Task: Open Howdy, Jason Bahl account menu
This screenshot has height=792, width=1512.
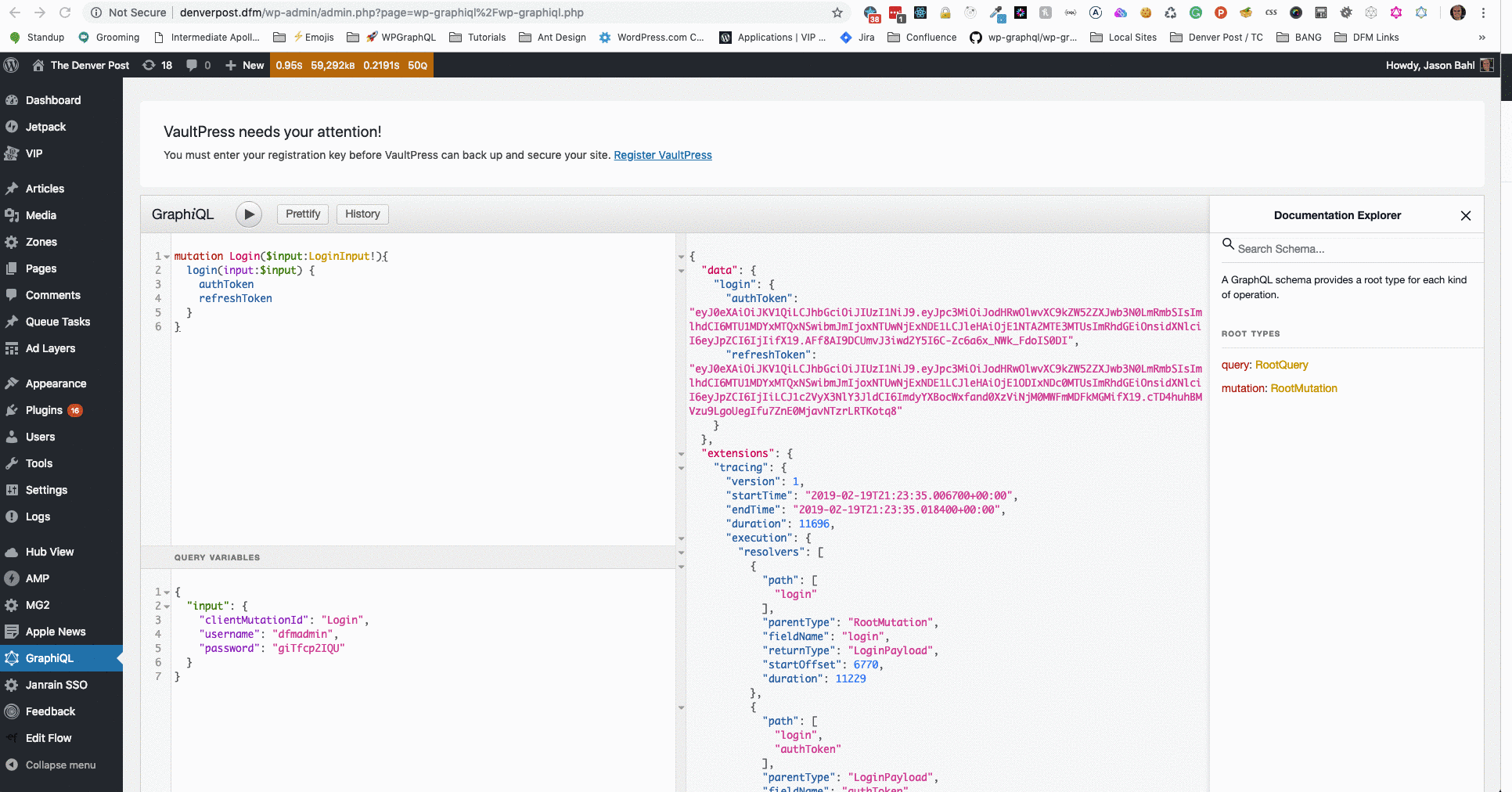Action: pos(1439,65)
